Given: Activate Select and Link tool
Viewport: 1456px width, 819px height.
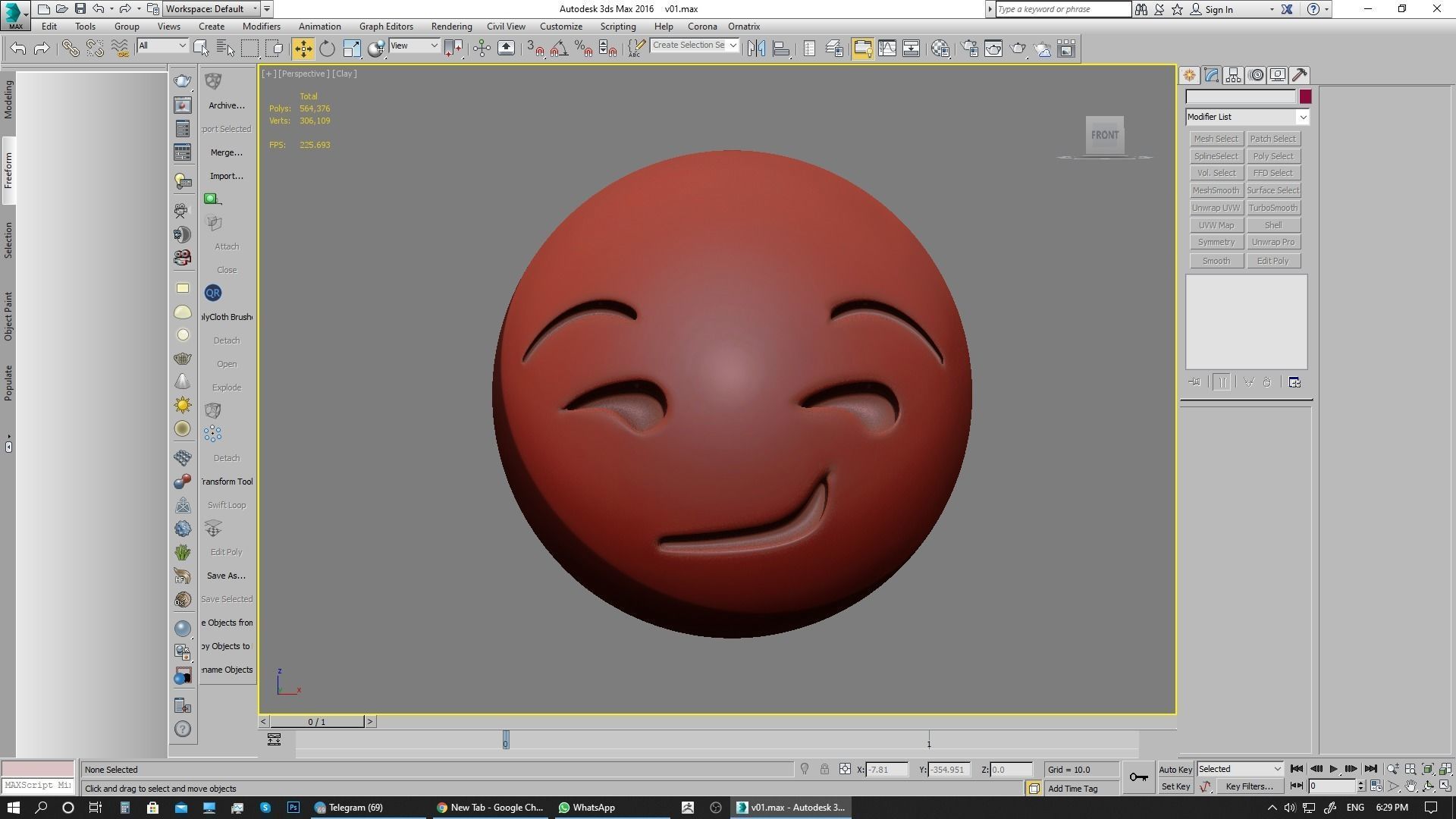Looking at the screenshot, I should tap(71, 49).
